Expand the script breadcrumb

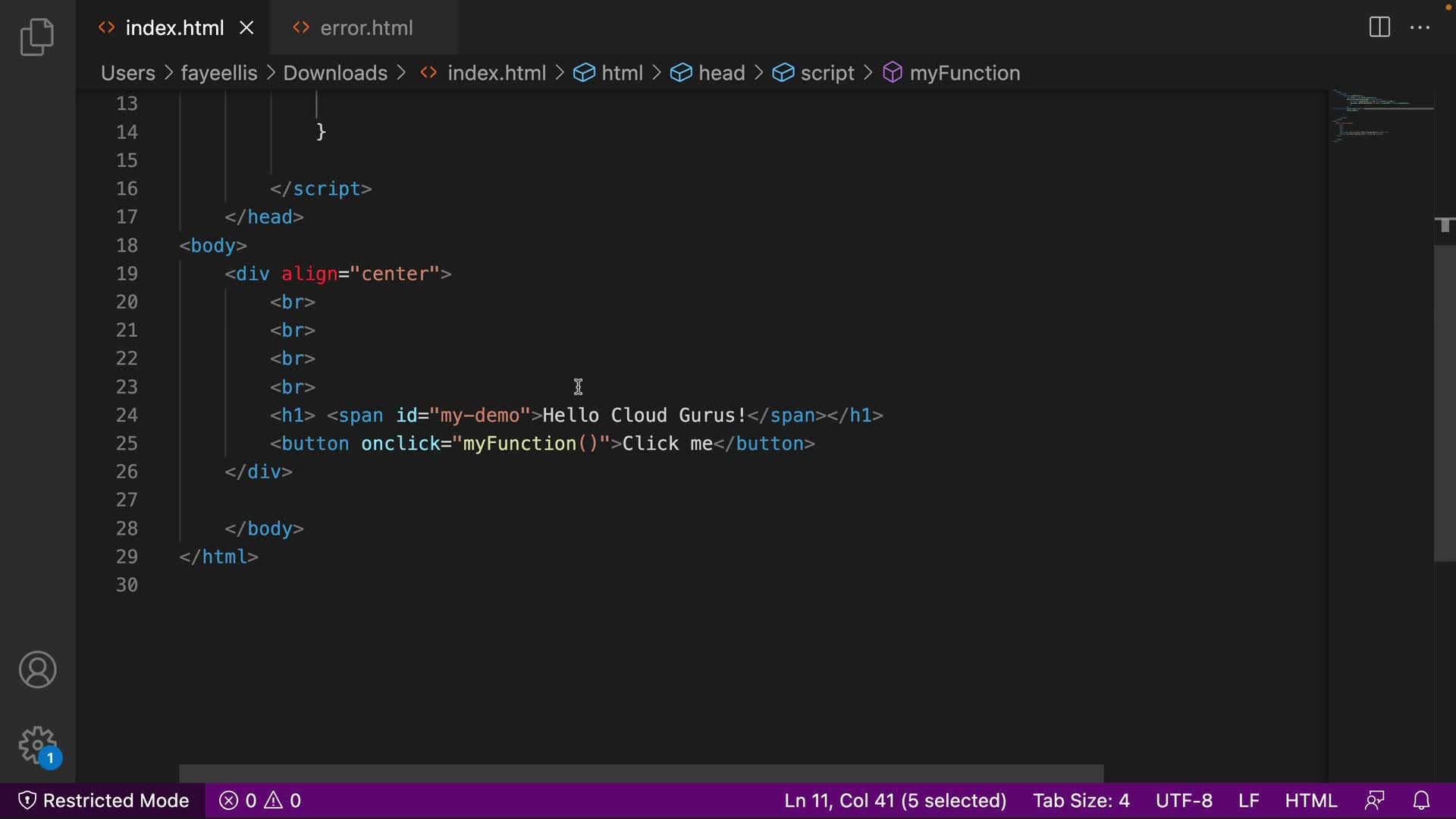[827, 73]
